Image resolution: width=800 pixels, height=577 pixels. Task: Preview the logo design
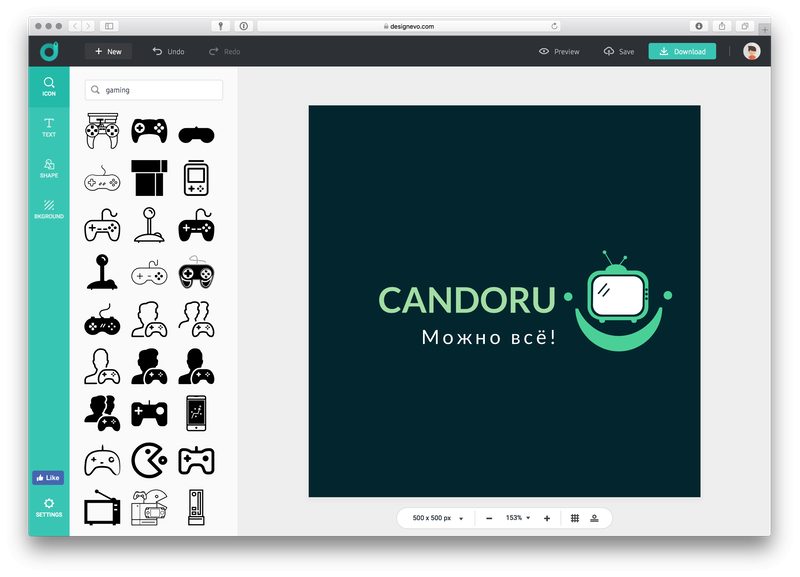(x=559, y=52)
